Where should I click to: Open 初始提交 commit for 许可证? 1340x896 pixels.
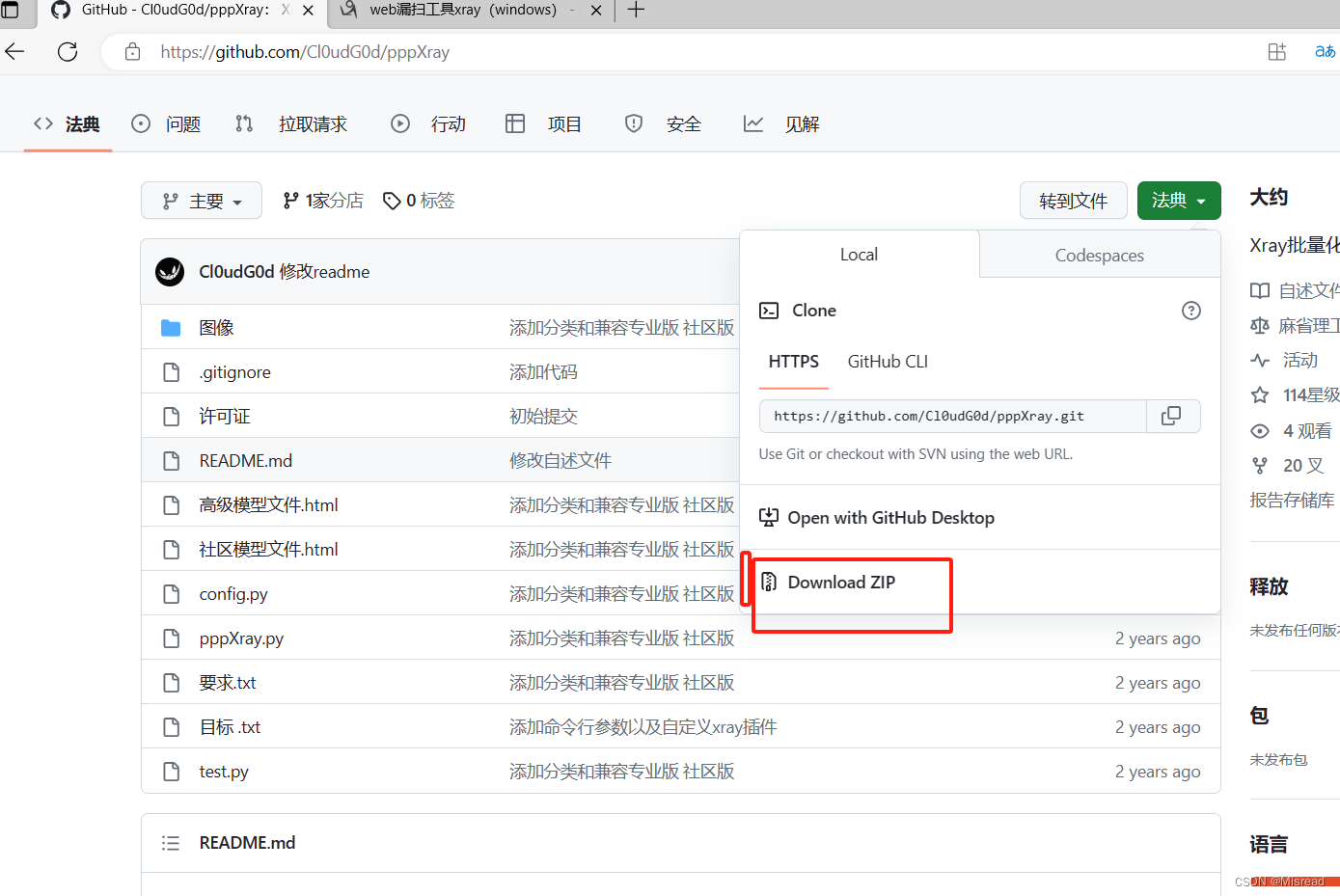[x=543, y=417]
